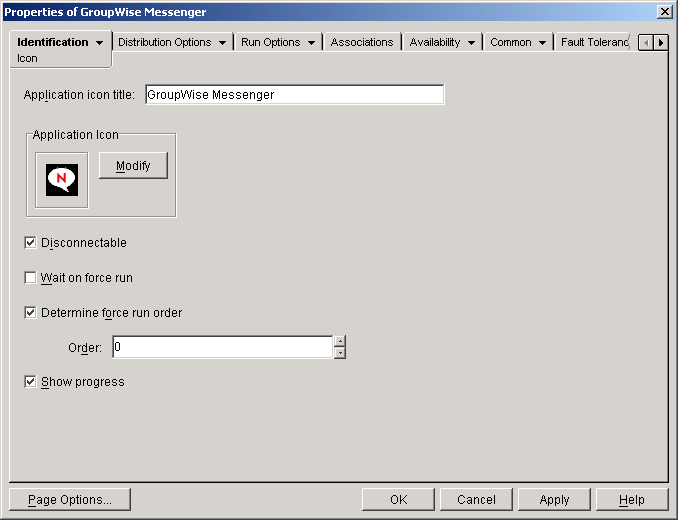Click the Cancel button
This screenshot has width=678, height=520.
pyautogui.click(x=476, y=500)
